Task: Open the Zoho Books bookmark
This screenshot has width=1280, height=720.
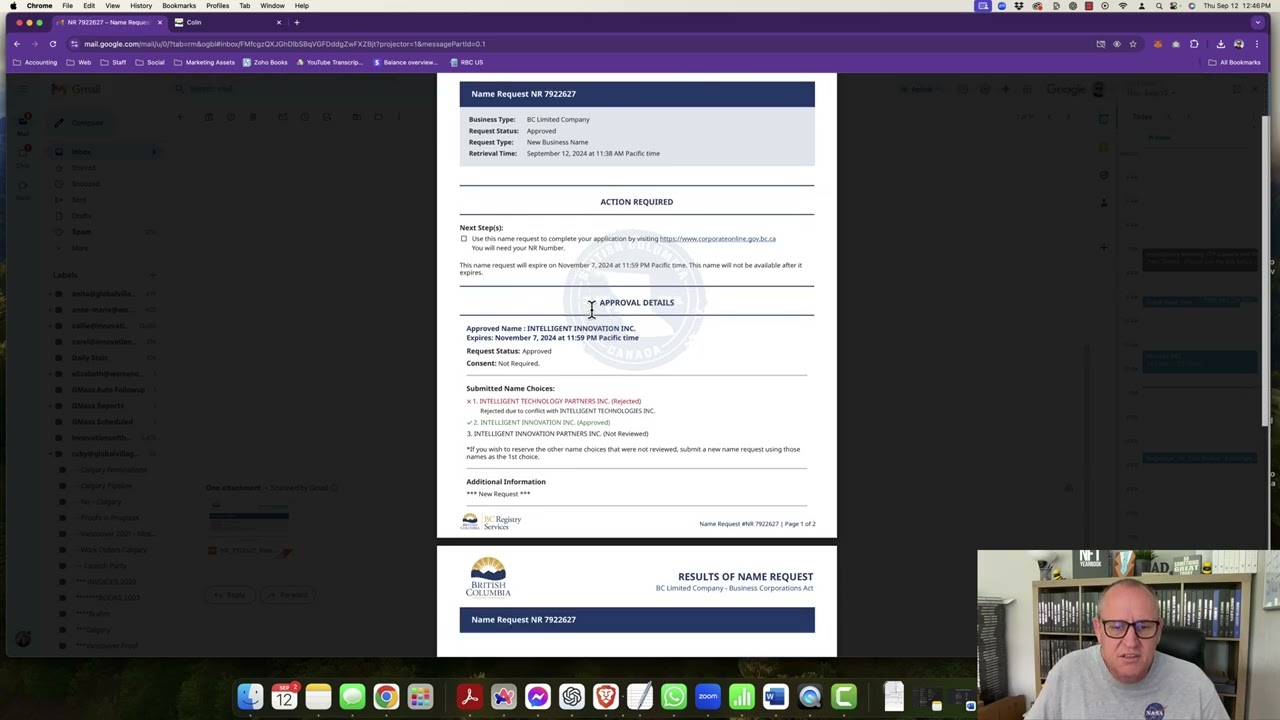Action: (264, 62)
